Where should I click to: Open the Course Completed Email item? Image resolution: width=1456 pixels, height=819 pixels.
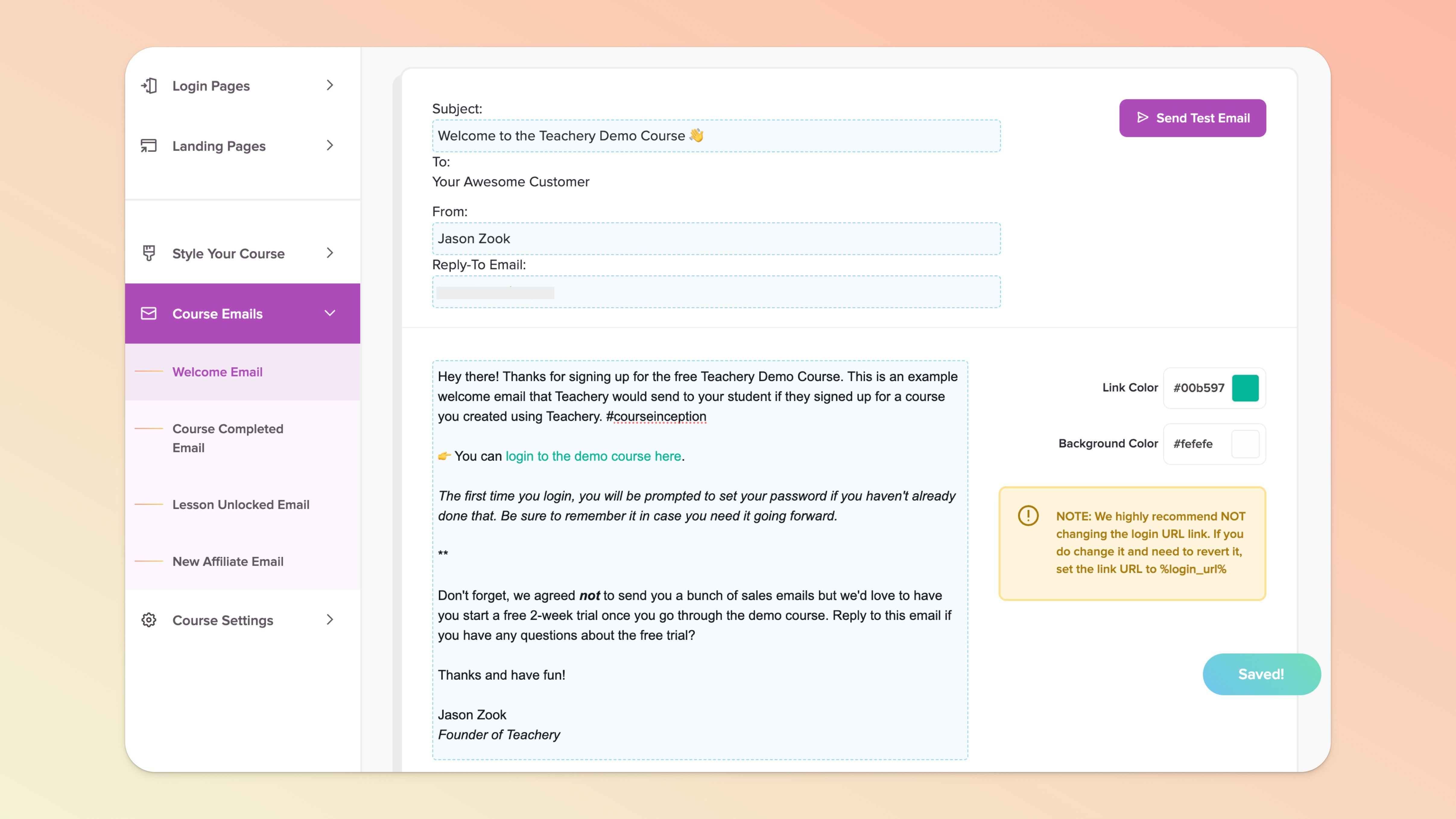pyautogui.click(x=228, y=438)
